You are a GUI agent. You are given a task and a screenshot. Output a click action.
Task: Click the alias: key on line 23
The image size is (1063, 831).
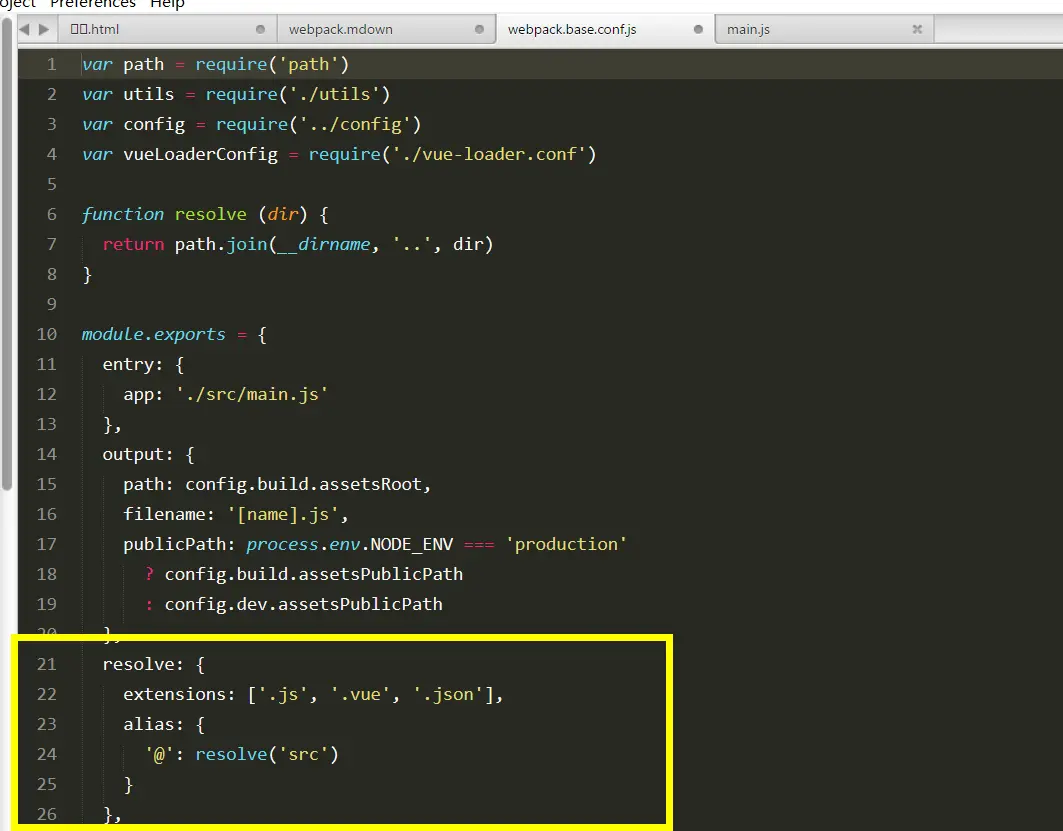tap(153, 724)
